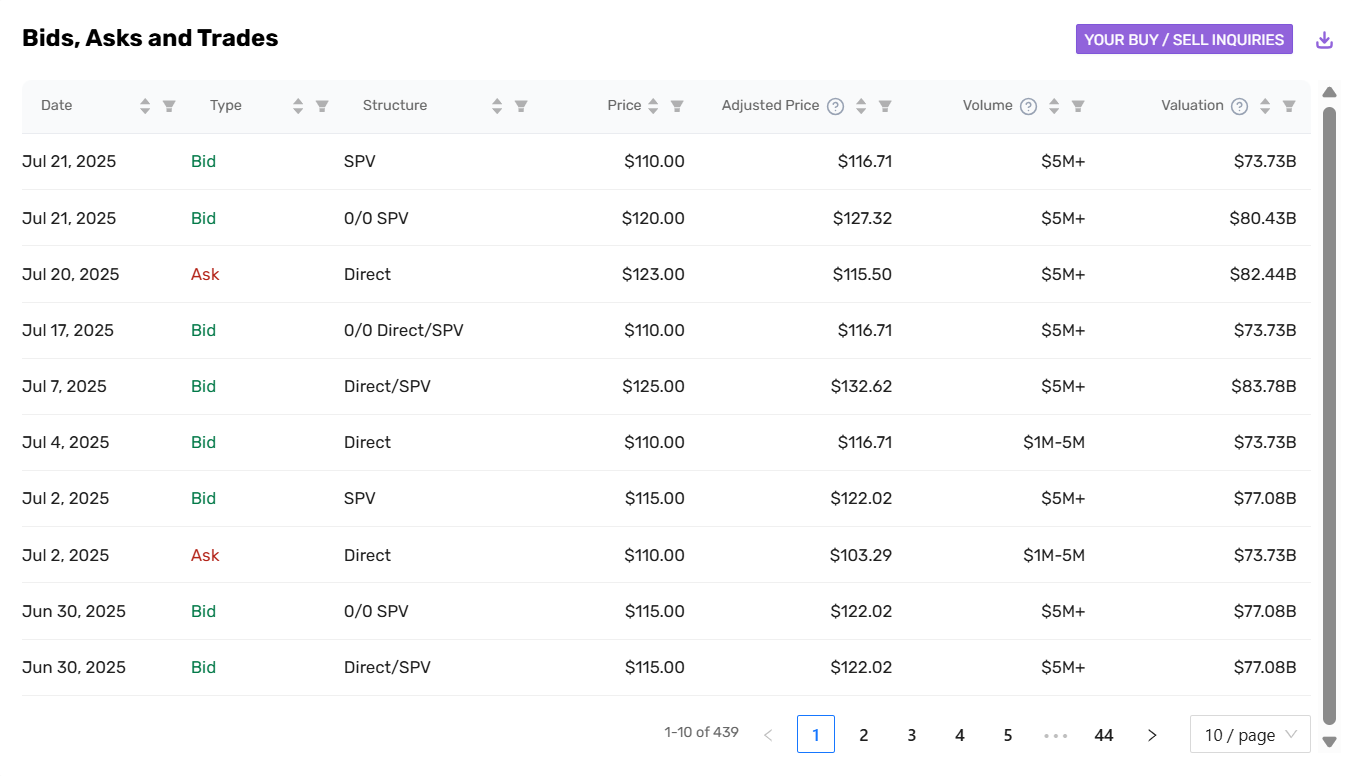
Task: Click Ask type in Jul 20, 2025 row
Action: (205, 274)
